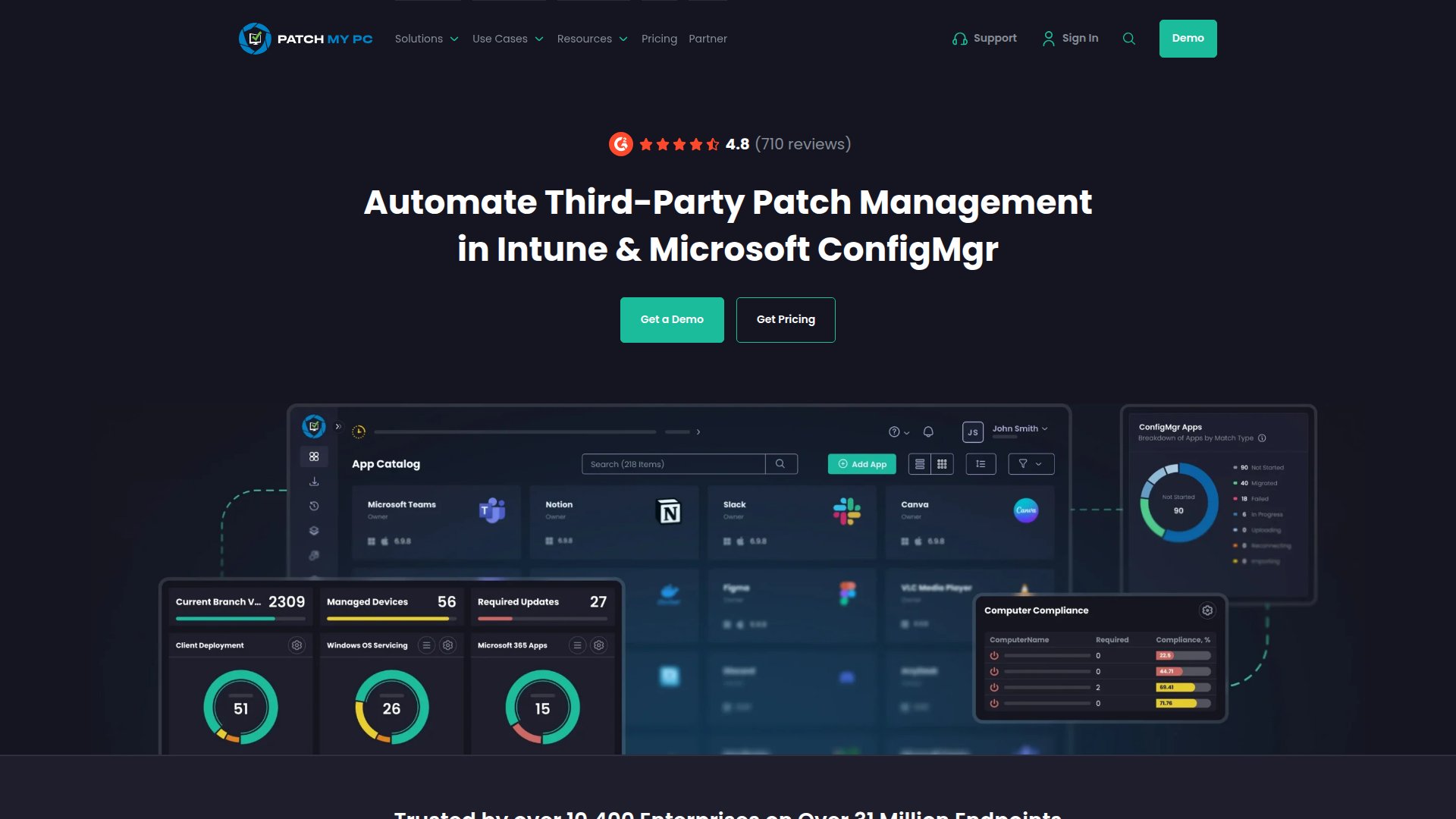Click the Get Pricing button
1456x819 pixels.
[x=786, y=320]
